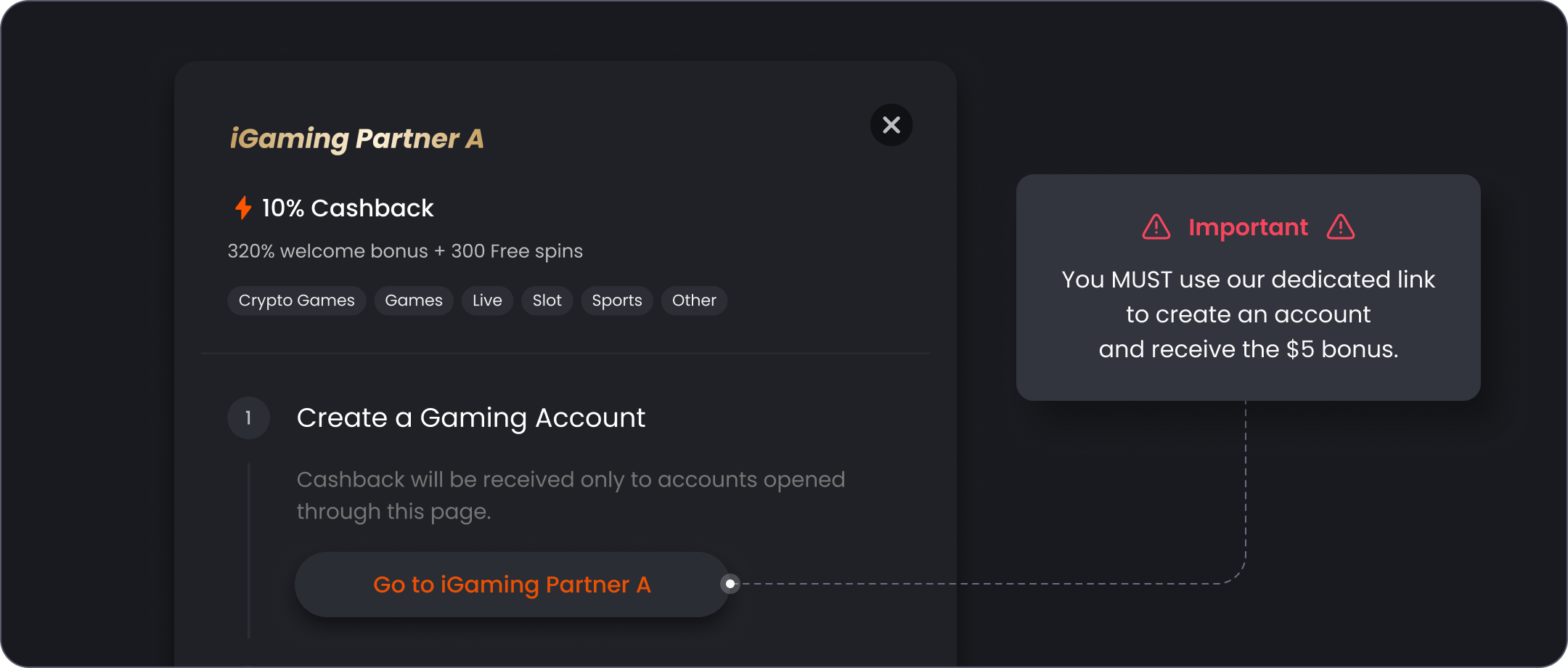
Task: Click the red Important heading text
Action: (1249, 227)
